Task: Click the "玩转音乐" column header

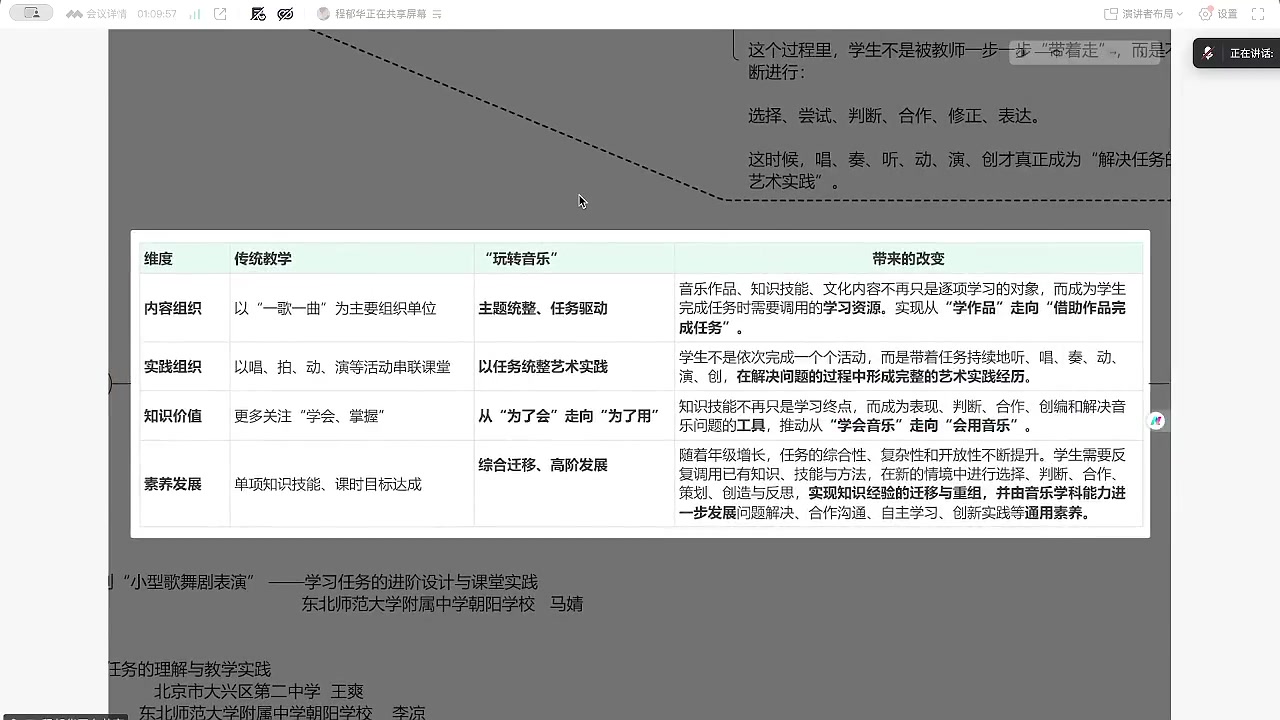Action: (574, 258)
